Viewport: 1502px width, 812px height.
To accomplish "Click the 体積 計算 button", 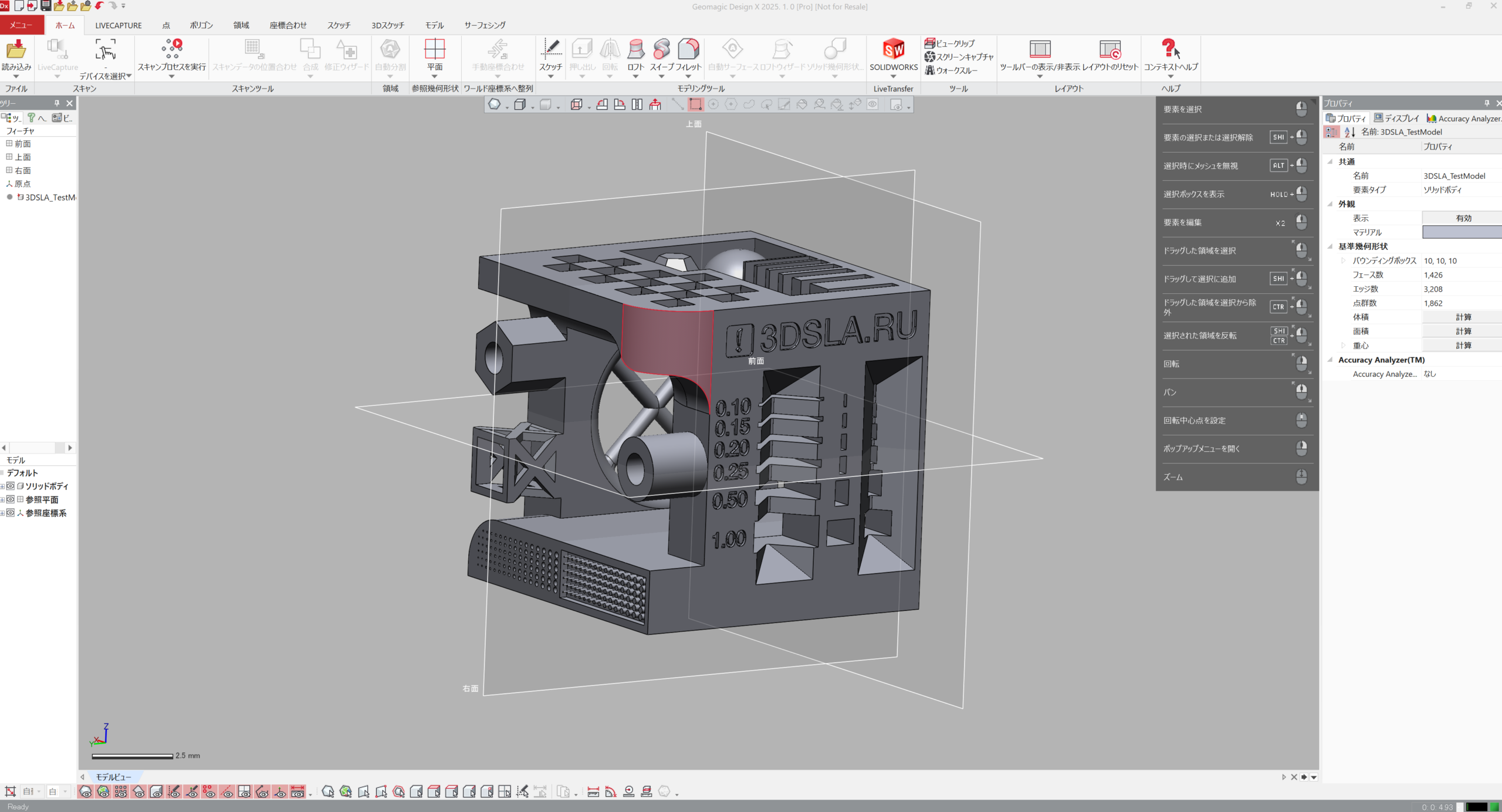I will point(1463,317).
